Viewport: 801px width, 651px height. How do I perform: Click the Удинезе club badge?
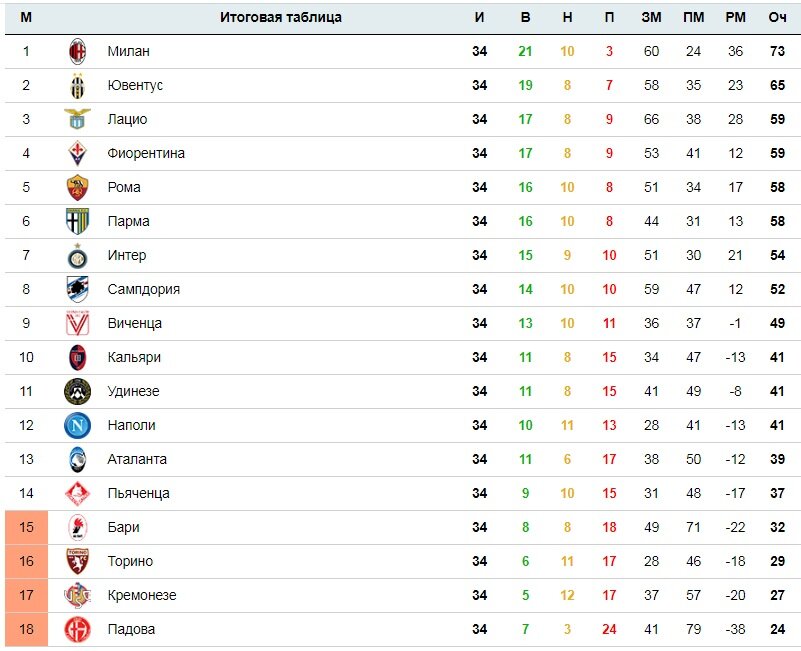(77, 391)
